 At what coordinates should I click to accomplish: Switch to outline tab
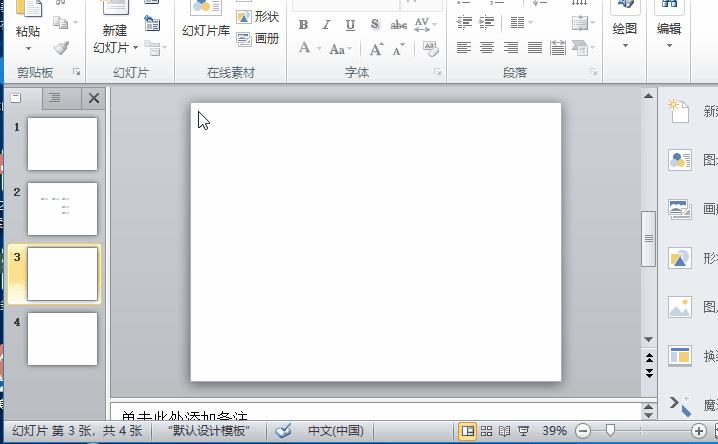pos(55,98)
